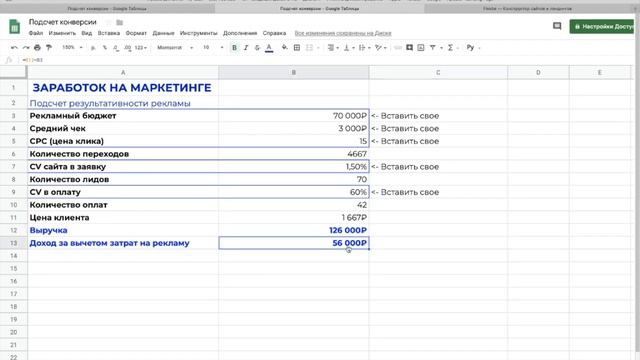Image resolution: width=640 pixels, height=360 pixels.
Task: Select the cell with value 70 000₽
Action: [293, 116]
